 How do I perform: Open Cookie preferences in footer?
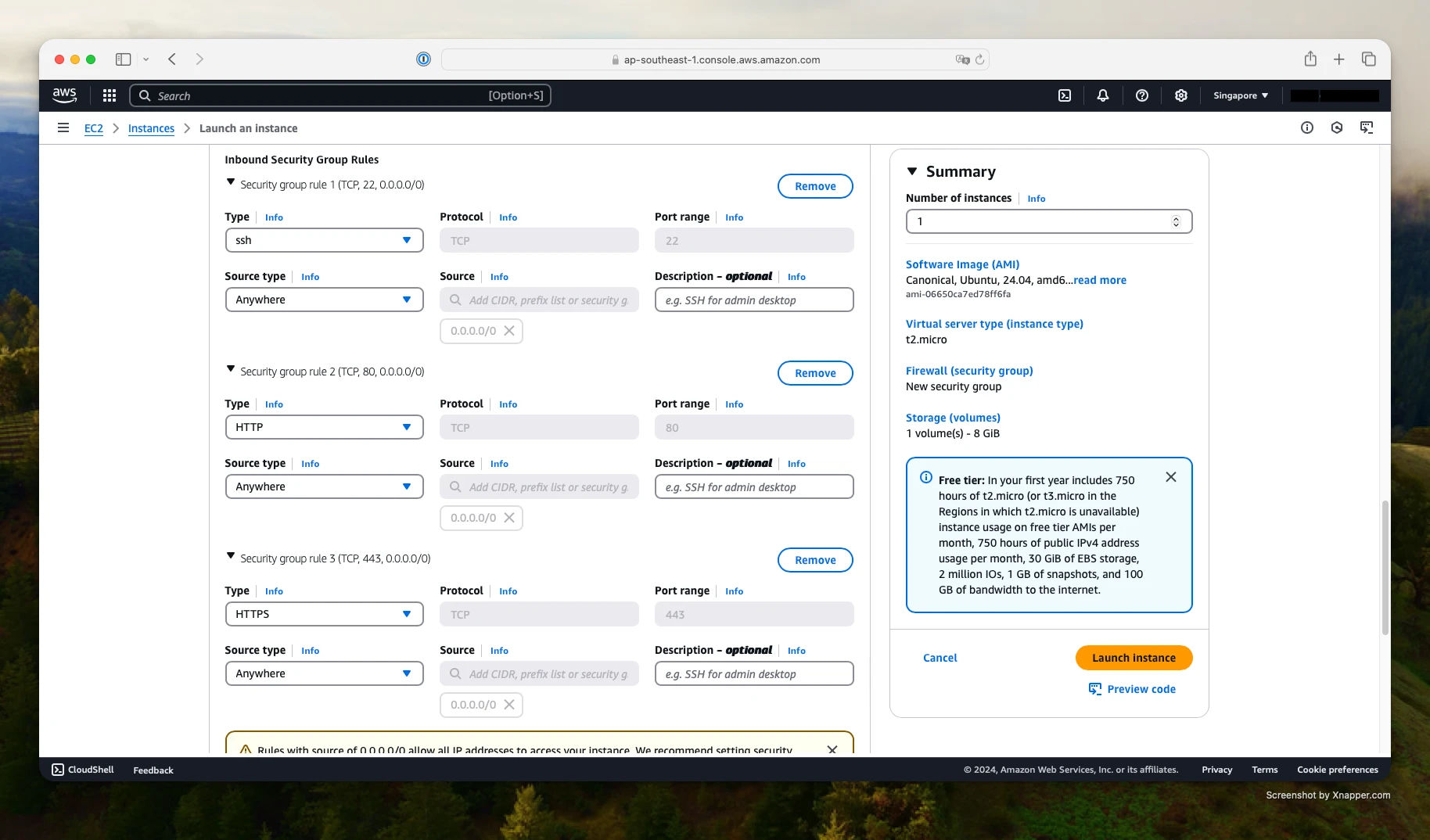point(1337,770)
